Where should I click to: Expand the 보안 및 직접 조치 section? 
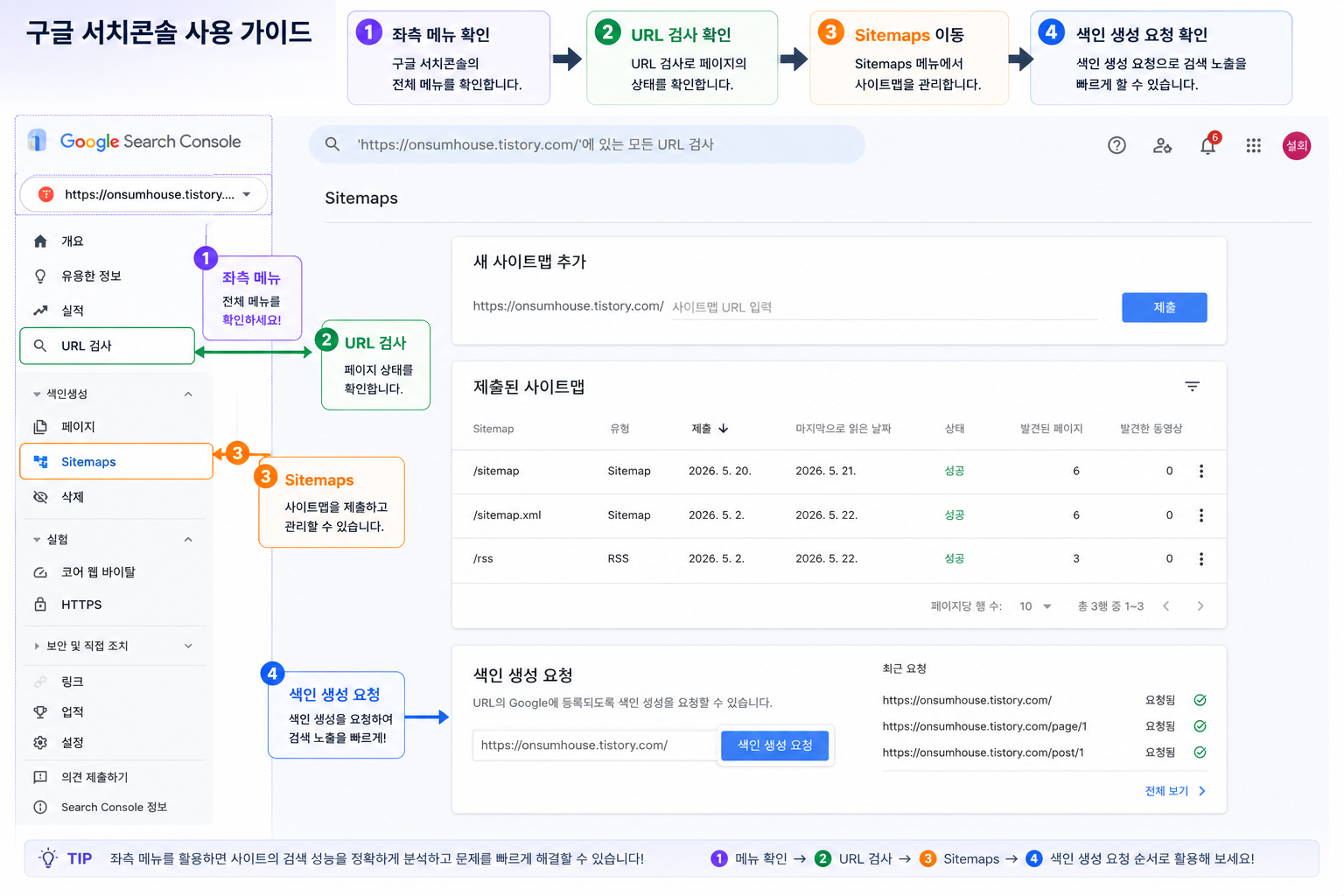pos(188,646)
